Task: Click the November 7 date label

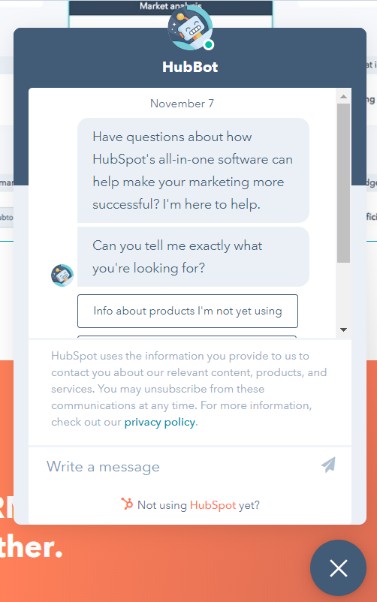Action: point(182,104)
